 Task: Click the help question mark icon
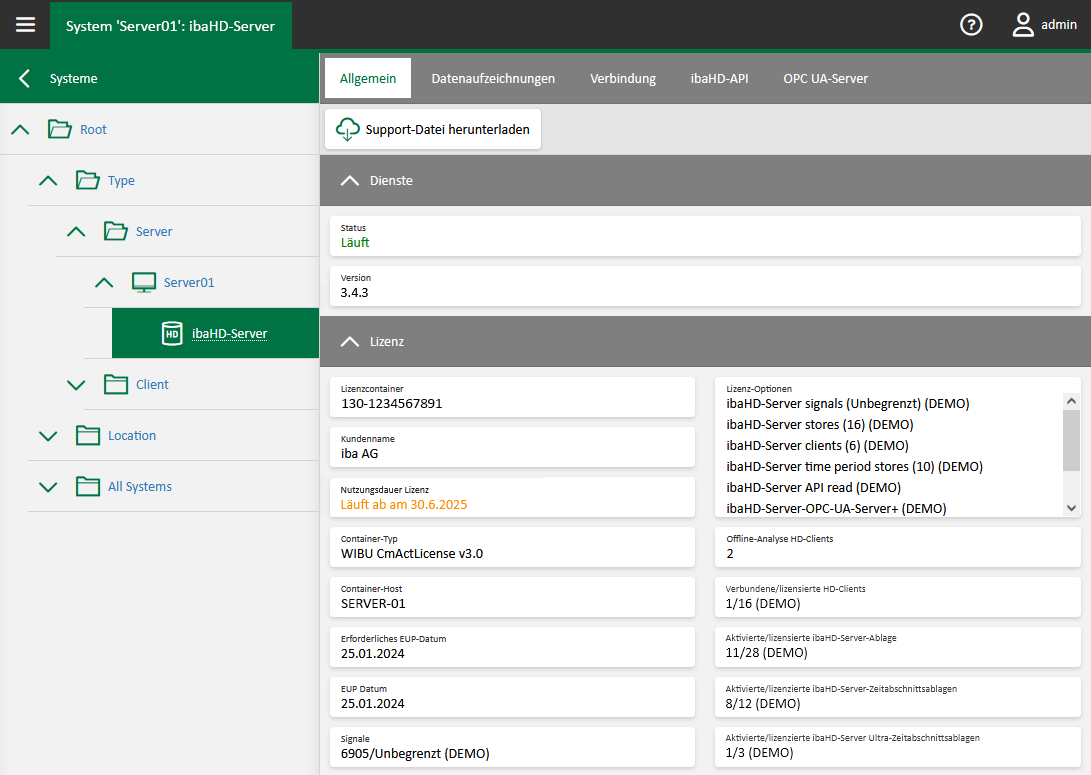[x=971, y=25]
